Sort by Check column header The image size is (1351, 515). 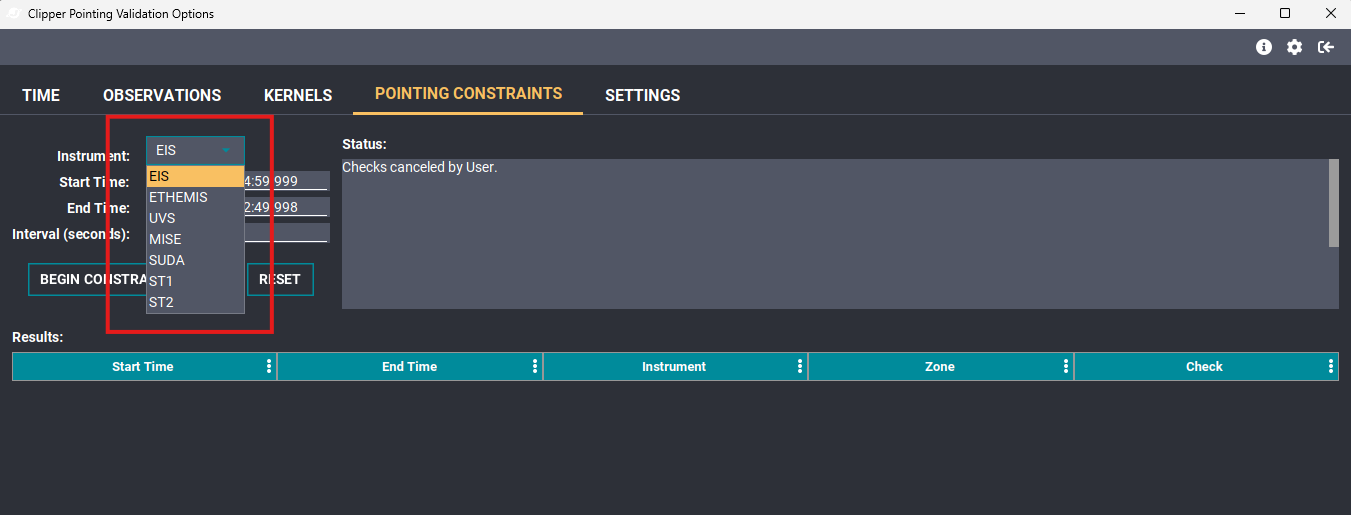(1204, 367)
